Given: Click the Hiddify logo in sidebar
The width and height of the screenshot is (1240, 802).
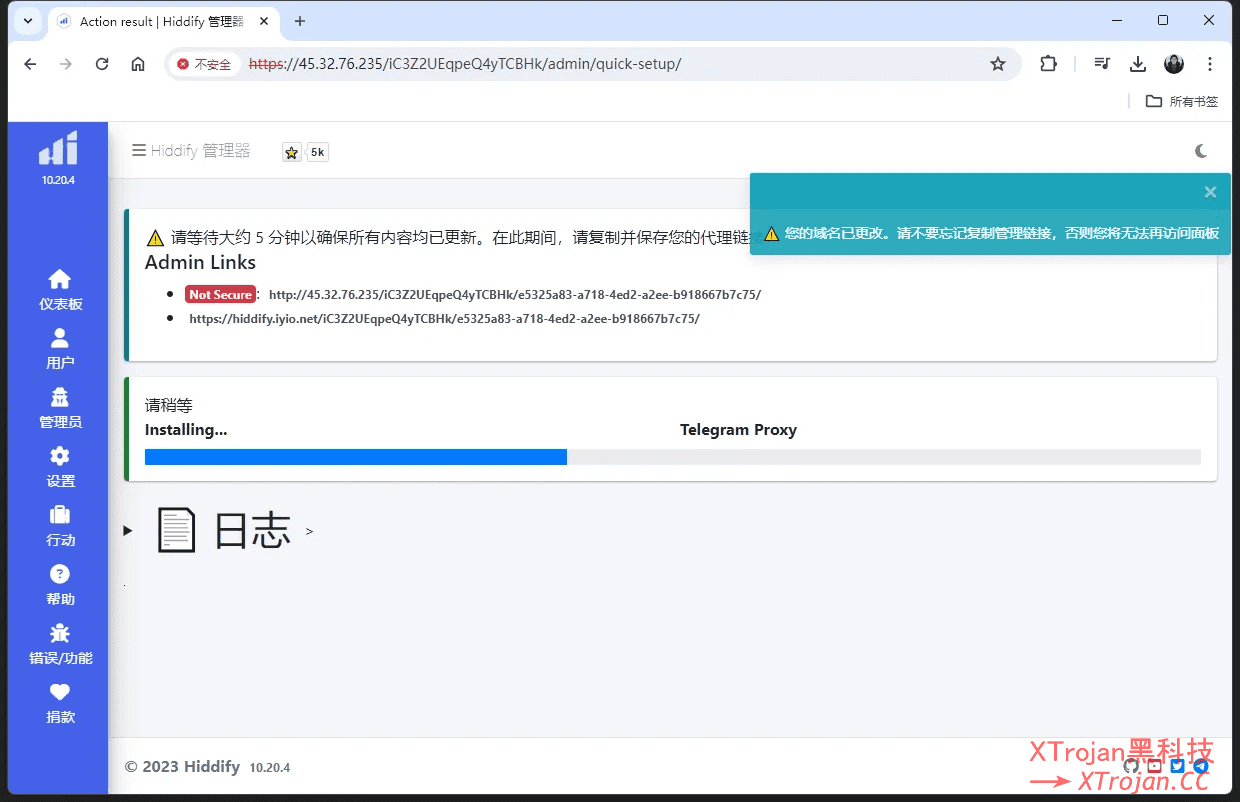Looking at the screenshot, I should (x=58, y=148).
